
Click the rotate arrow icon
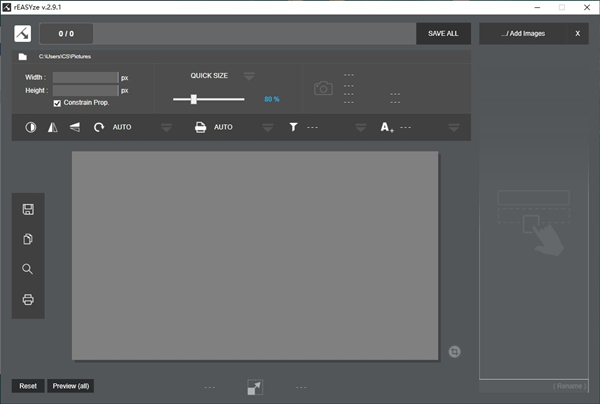coord(98,127)
